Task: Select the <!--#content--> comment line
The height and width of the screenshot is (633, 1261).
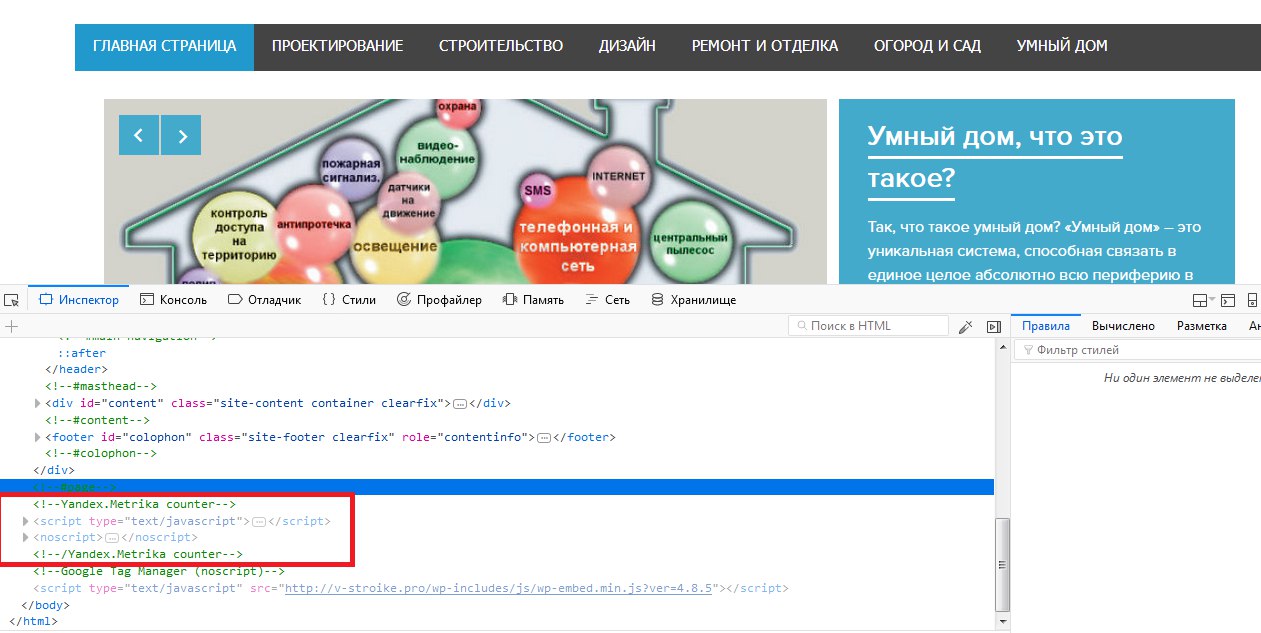Action: [97, 421]
